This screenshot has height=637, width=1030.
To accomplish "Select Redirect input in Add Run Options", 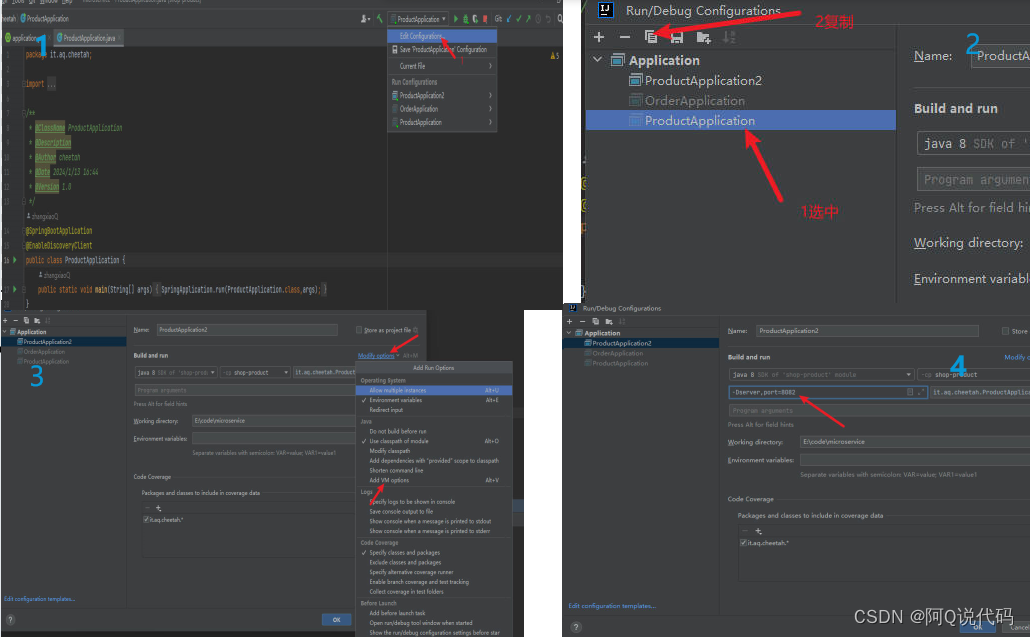I will point(434,410).
